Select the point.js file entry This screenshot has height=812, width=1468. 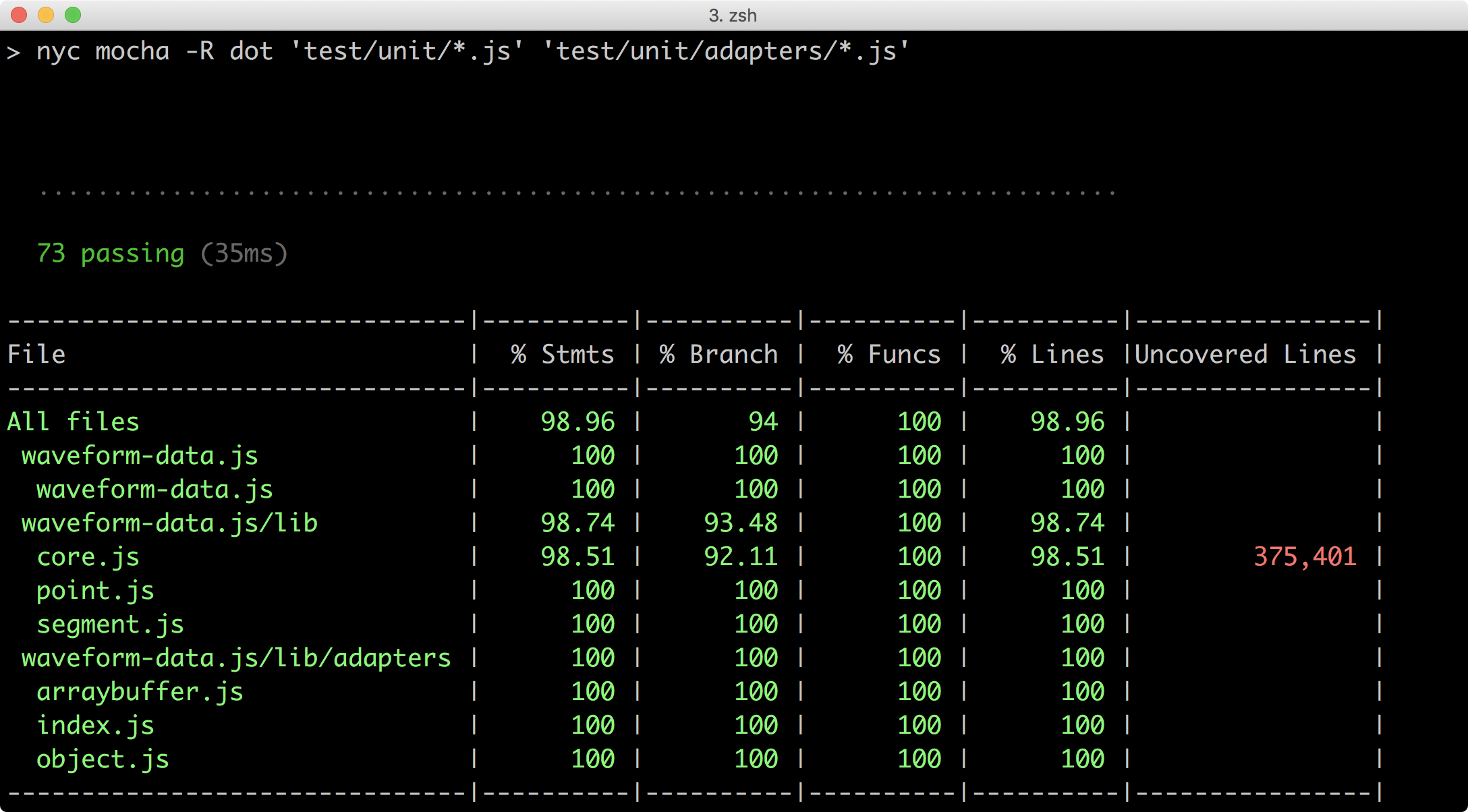pos(95,590)
